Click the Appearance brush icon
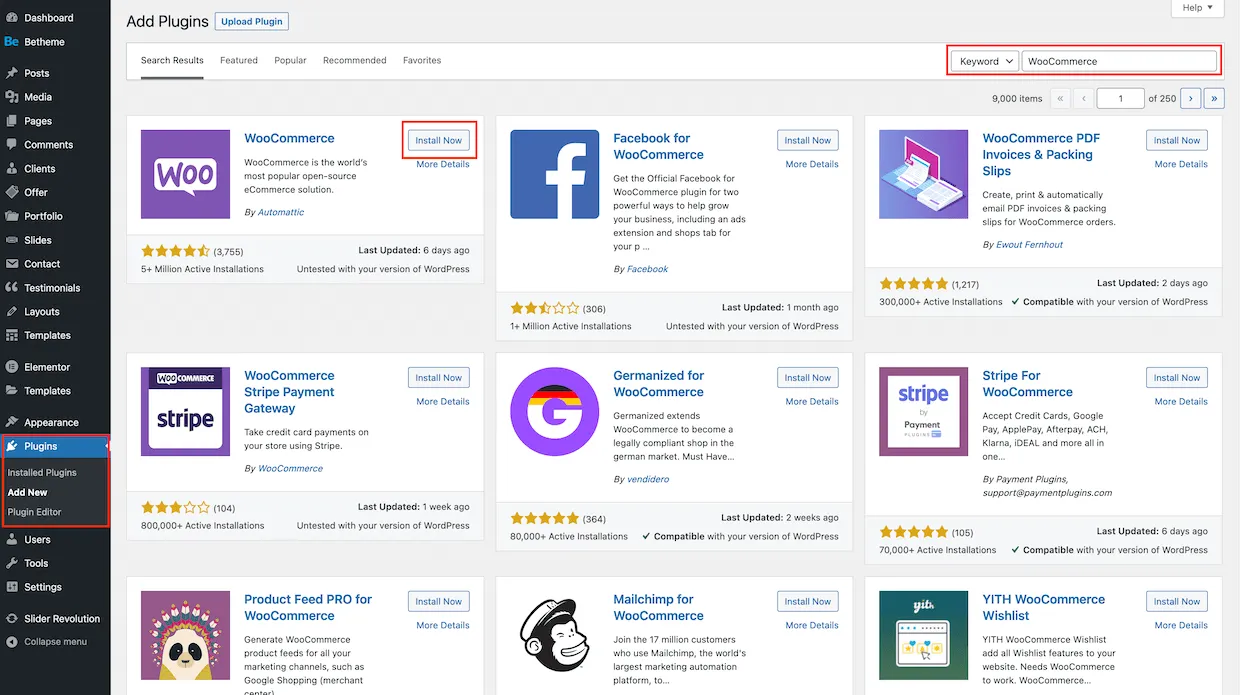Viewport: 1240px width, 695px height. pyautogui.click(x=12, y=422)
